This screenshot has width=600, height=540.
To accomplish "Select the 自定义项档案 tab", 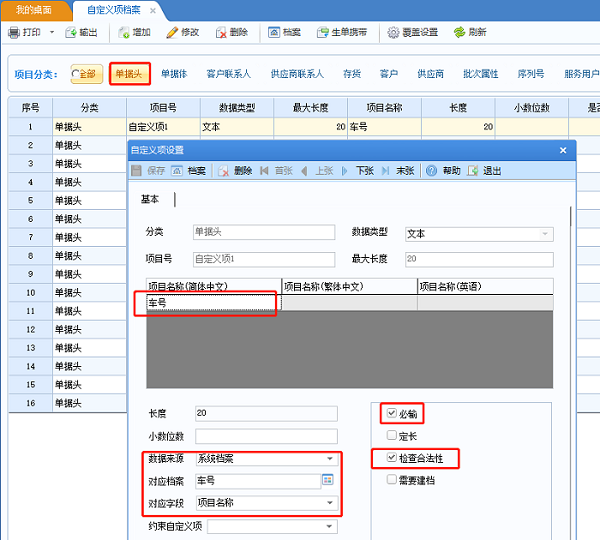I will click(114, 10).
